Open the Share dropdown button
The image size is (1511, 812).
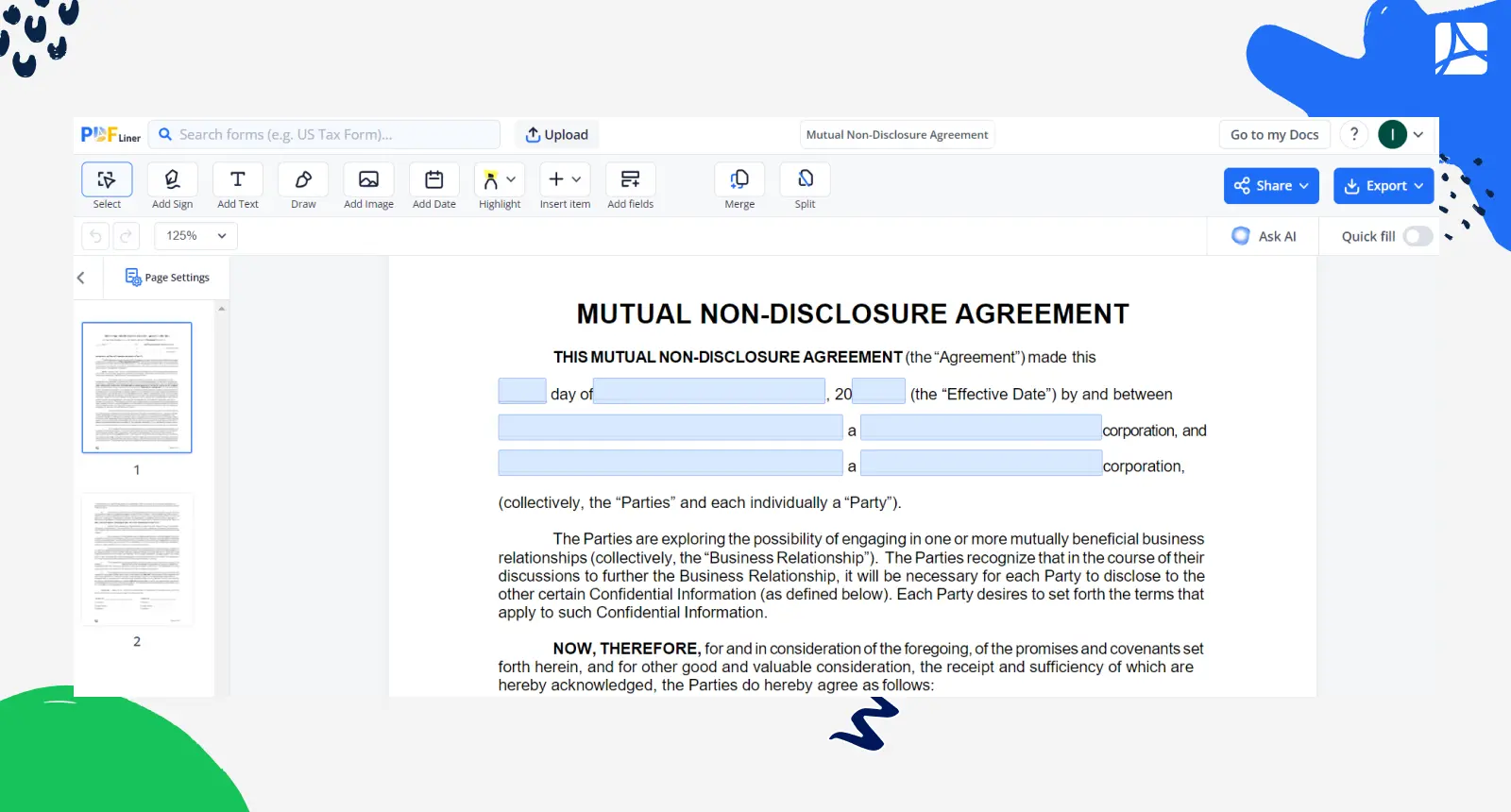click(x=1271, y=186)
